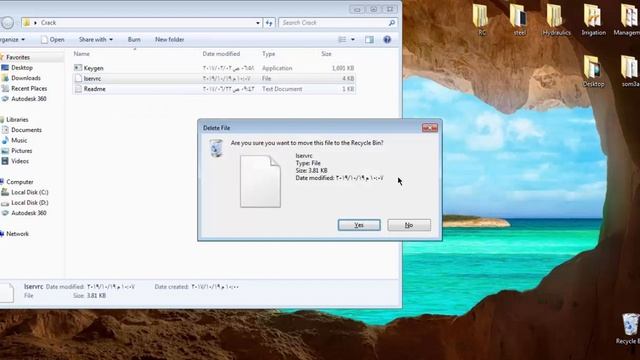Click Crack in the address bar
This screenshot has height=360, width=640.
point(48,23)
